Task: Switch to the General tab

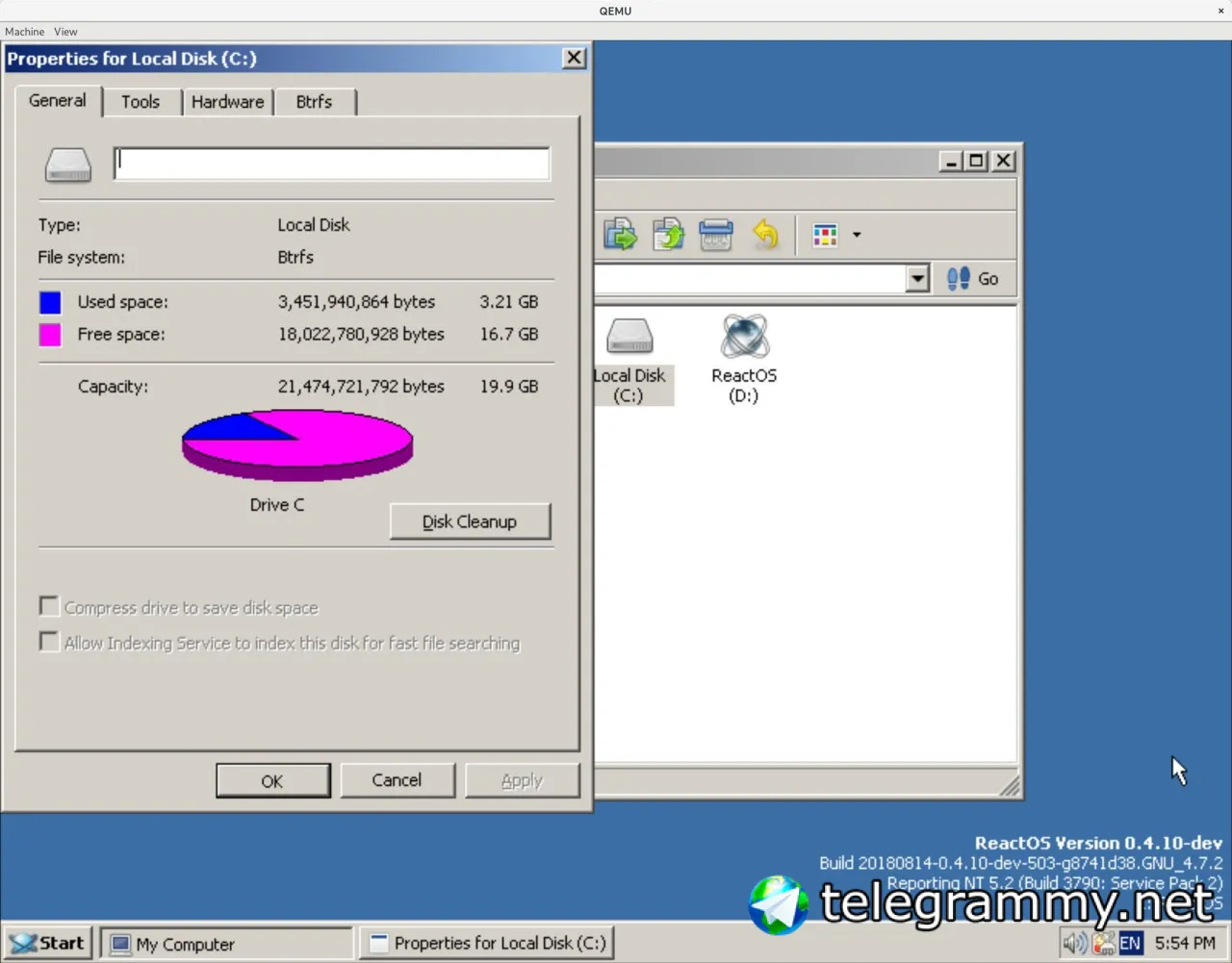Action: coord(58,100)
